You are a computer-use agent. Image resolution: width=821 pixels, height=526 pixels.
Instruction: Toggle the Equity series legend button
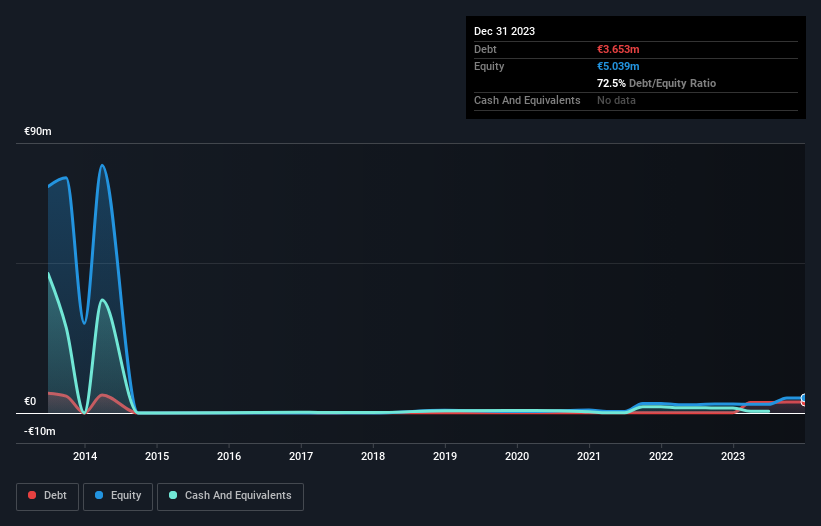118,496
